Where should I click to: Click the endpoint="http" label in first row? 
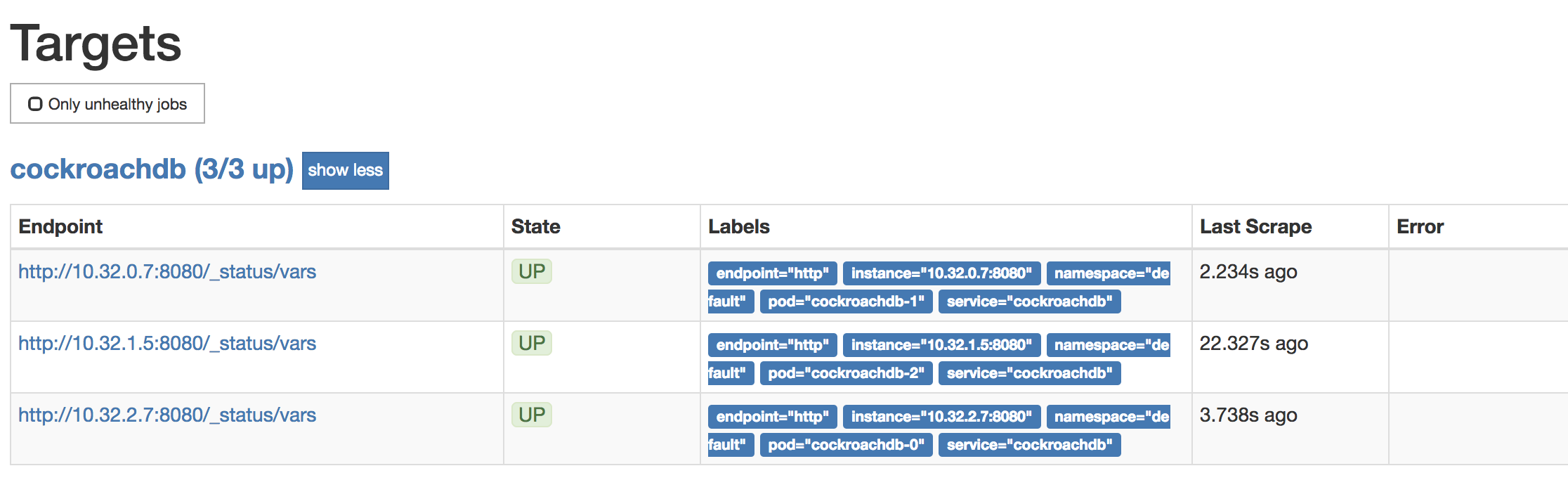[x=772, y=273]
